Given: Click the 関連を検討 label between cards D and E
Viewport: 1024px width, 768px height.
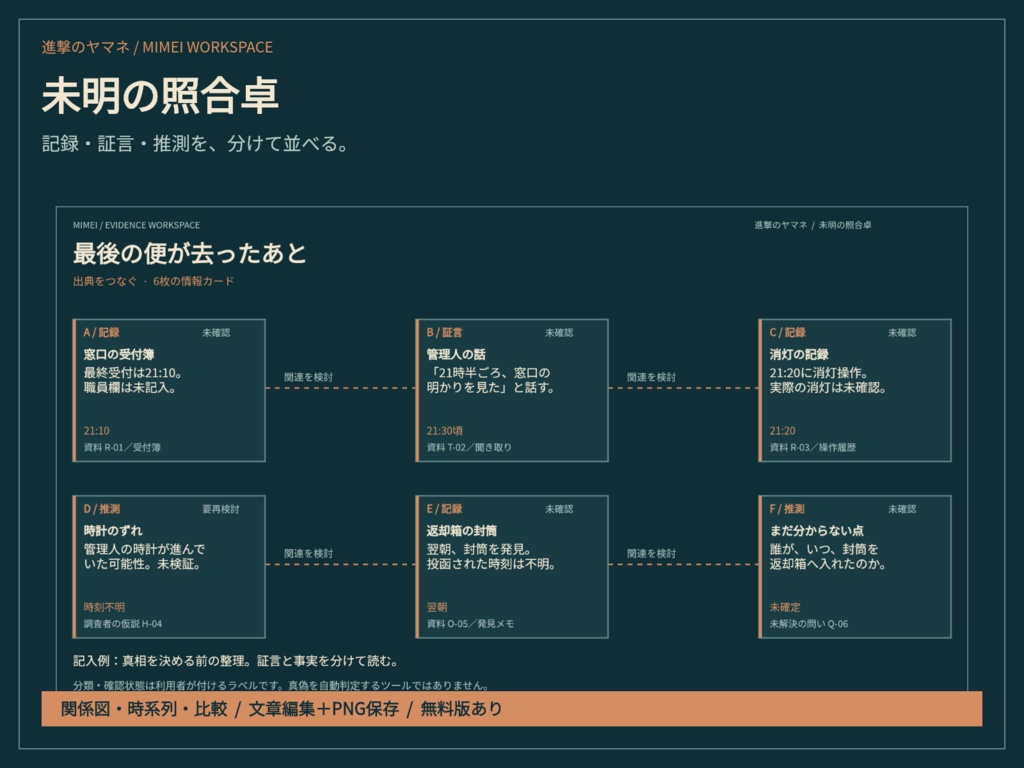Looking at the screenshot, I should 308,553.
